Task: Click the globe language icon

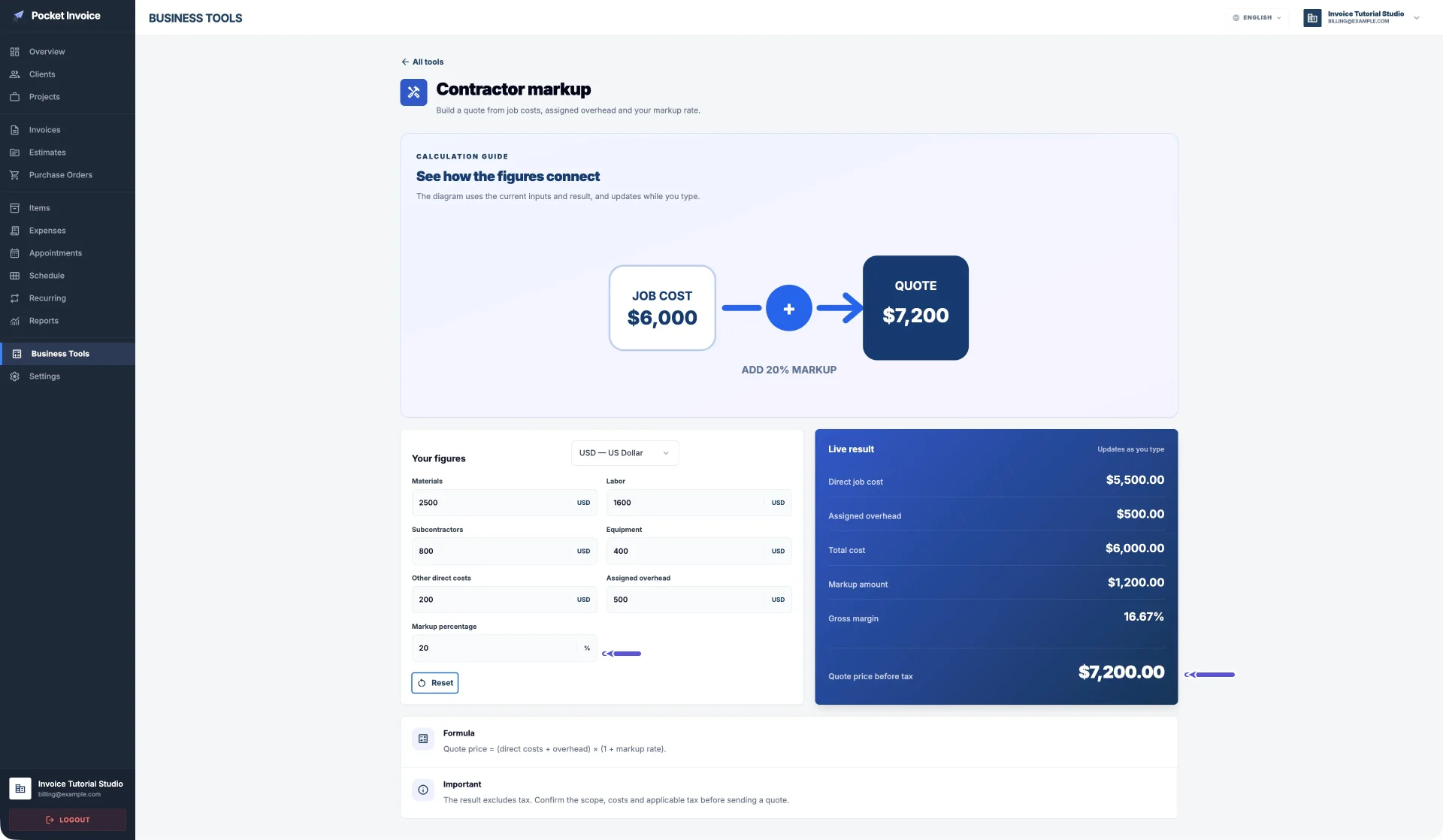Action: tap(1236, 17)
